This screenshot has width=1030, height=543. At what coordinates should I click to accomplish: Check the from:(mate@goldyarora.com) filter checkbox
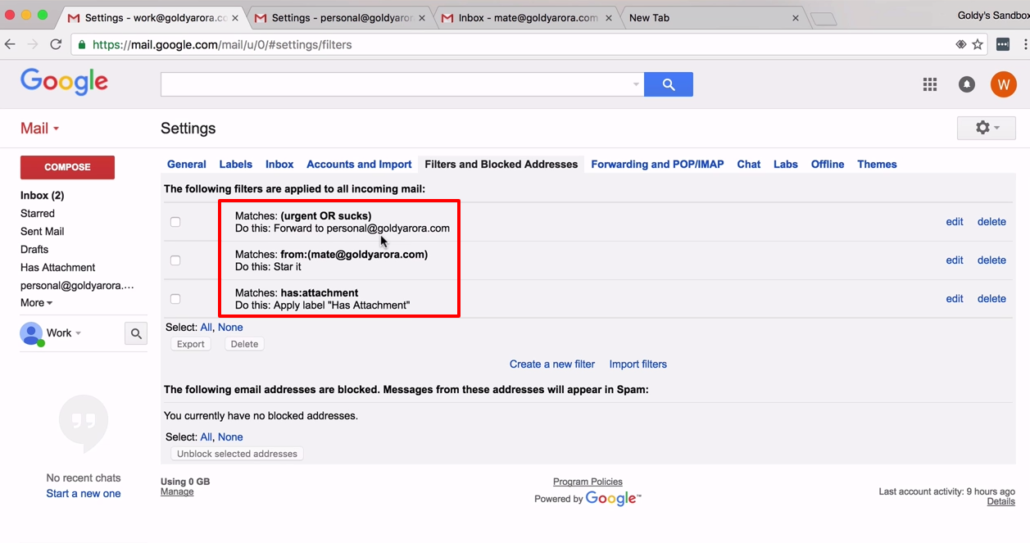[x=175, y=261]
